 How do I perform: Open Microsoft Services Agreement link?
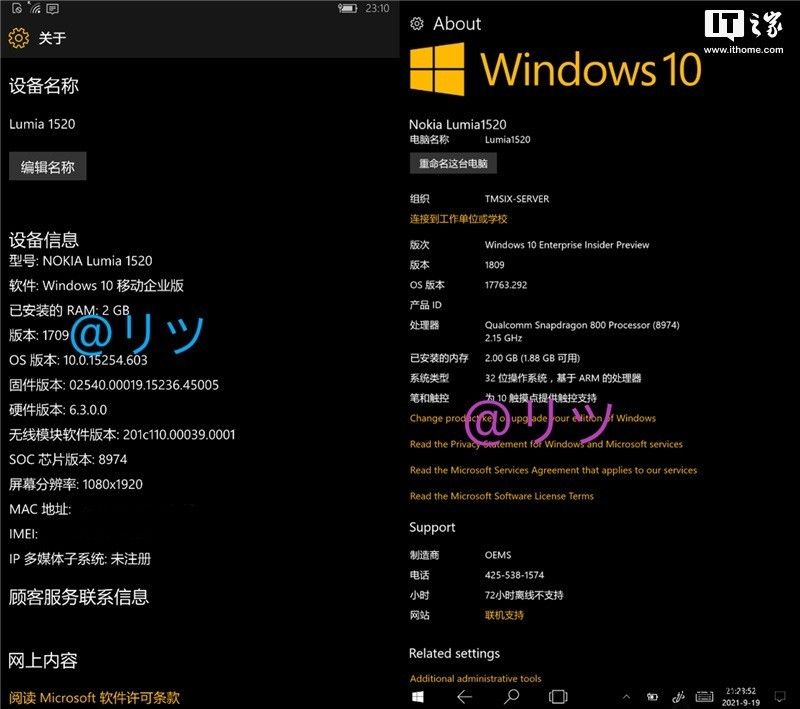pyautogui.click(x=553, y=470)
